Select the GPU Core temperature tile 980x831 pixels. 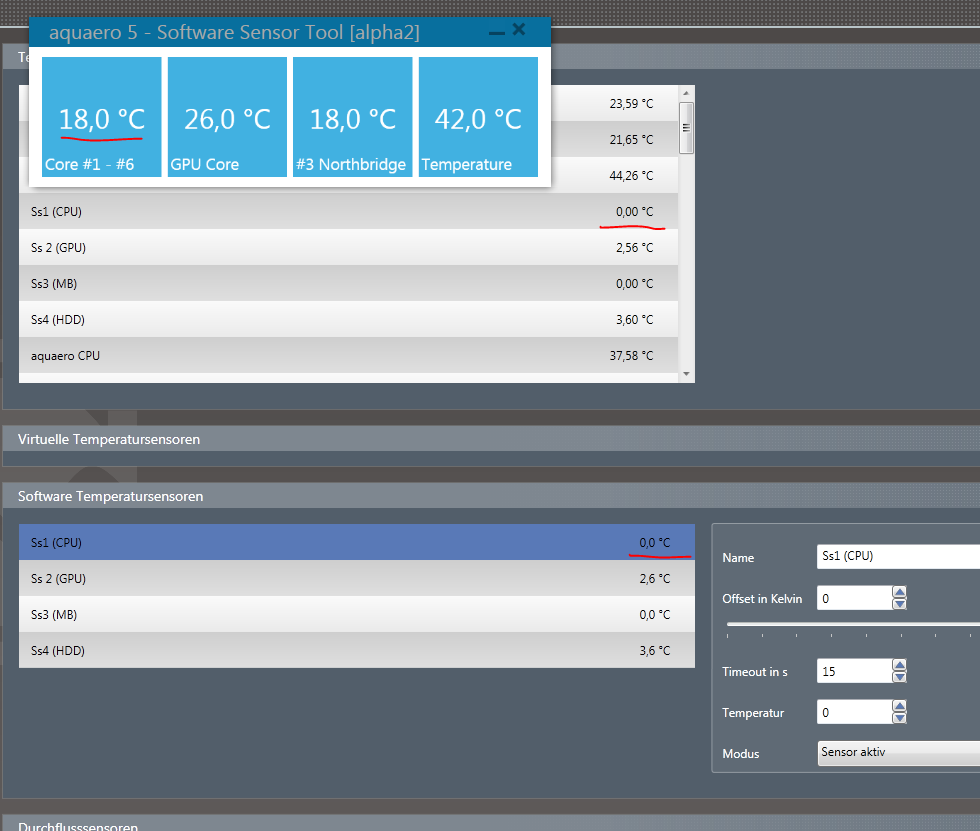tap(227, 117)
